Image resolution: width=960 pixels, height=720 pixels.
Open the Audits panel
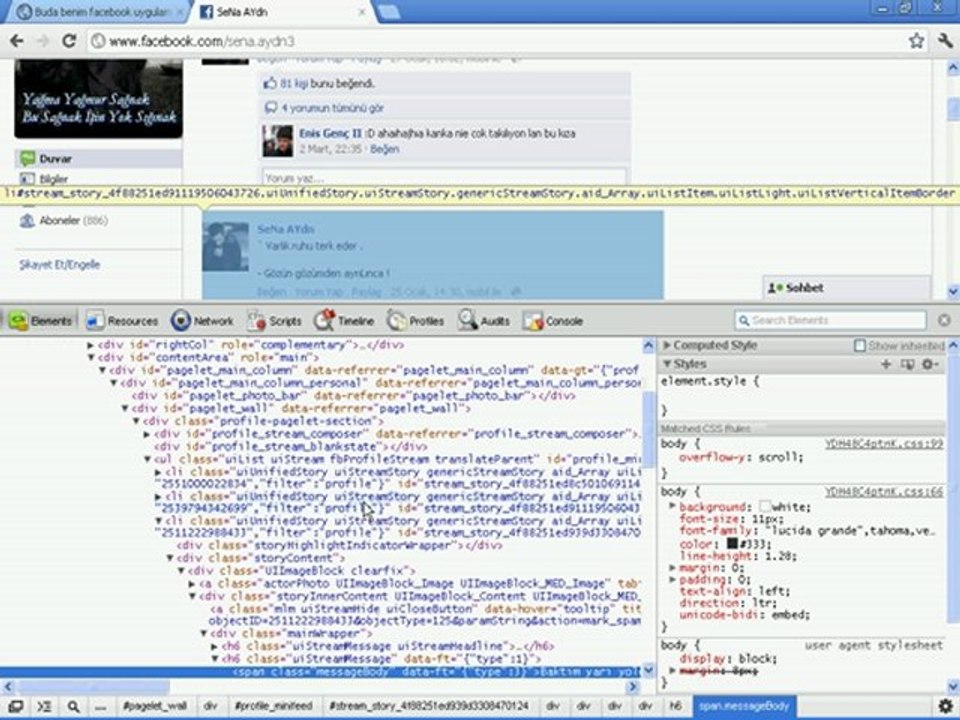(484, 321)
